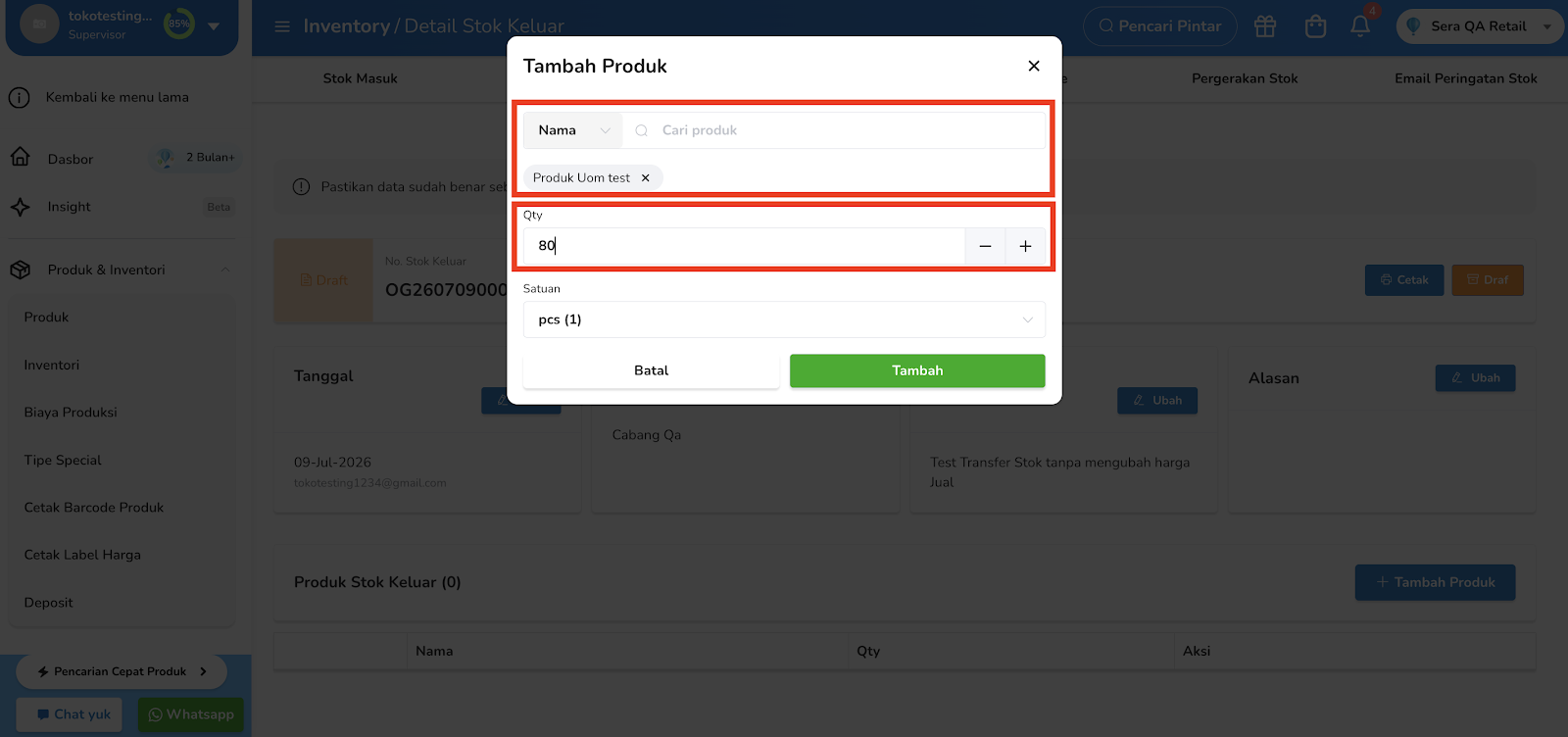Open the Nama search type dropdown
The image size is (1568, 737).
point(573,130)
